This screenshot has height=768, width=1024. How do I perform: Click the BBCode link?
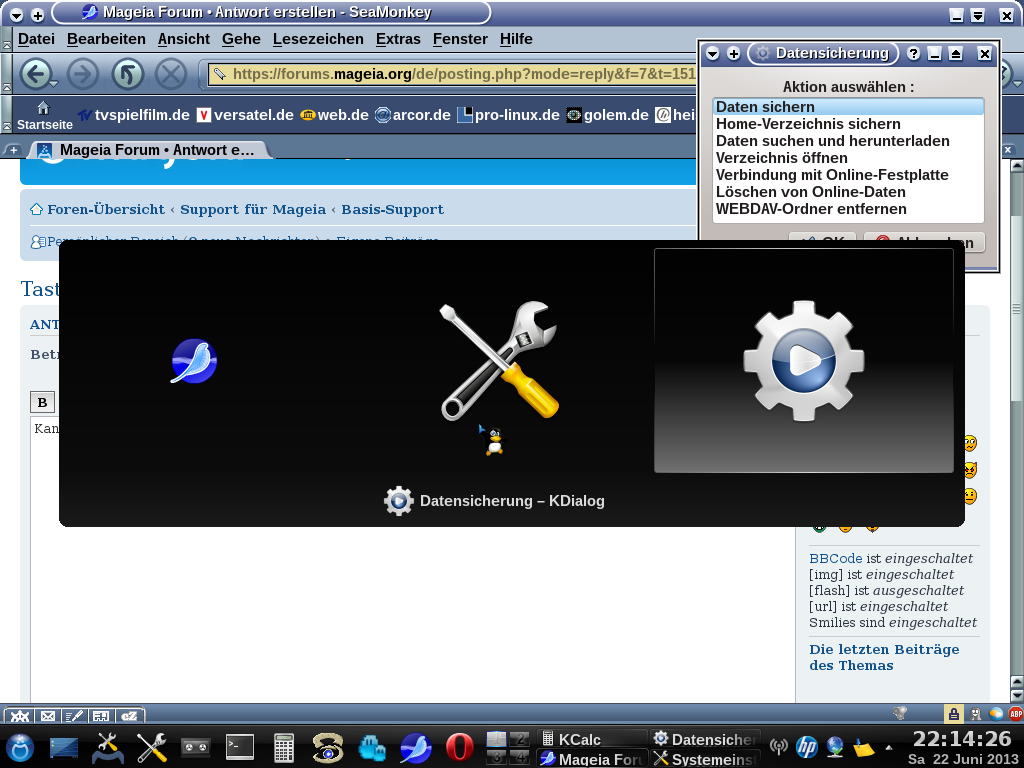[x=835, y=558]
